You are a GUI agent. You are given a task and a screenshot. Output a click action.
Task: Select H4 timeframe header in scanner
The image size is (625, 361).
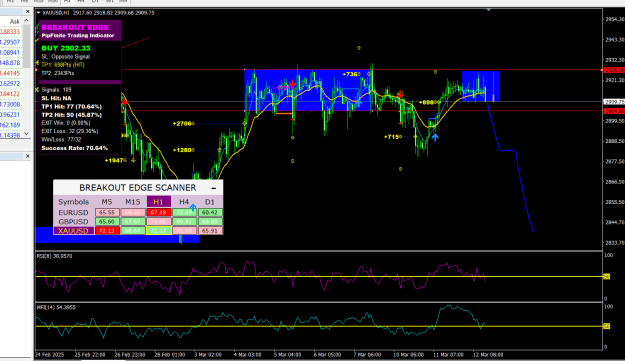184,202
